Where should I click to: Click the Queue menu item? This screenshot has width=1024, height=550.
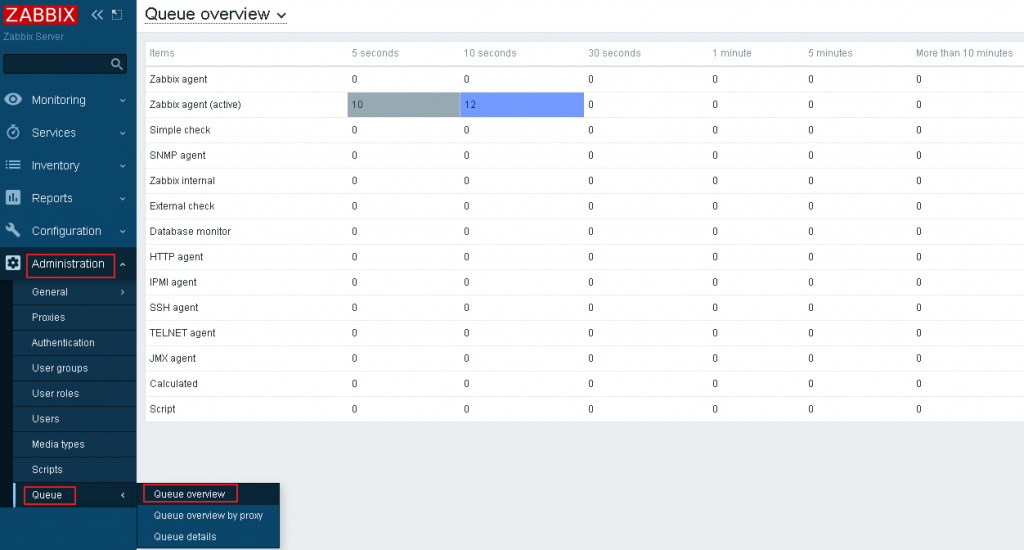coord(47,495)
